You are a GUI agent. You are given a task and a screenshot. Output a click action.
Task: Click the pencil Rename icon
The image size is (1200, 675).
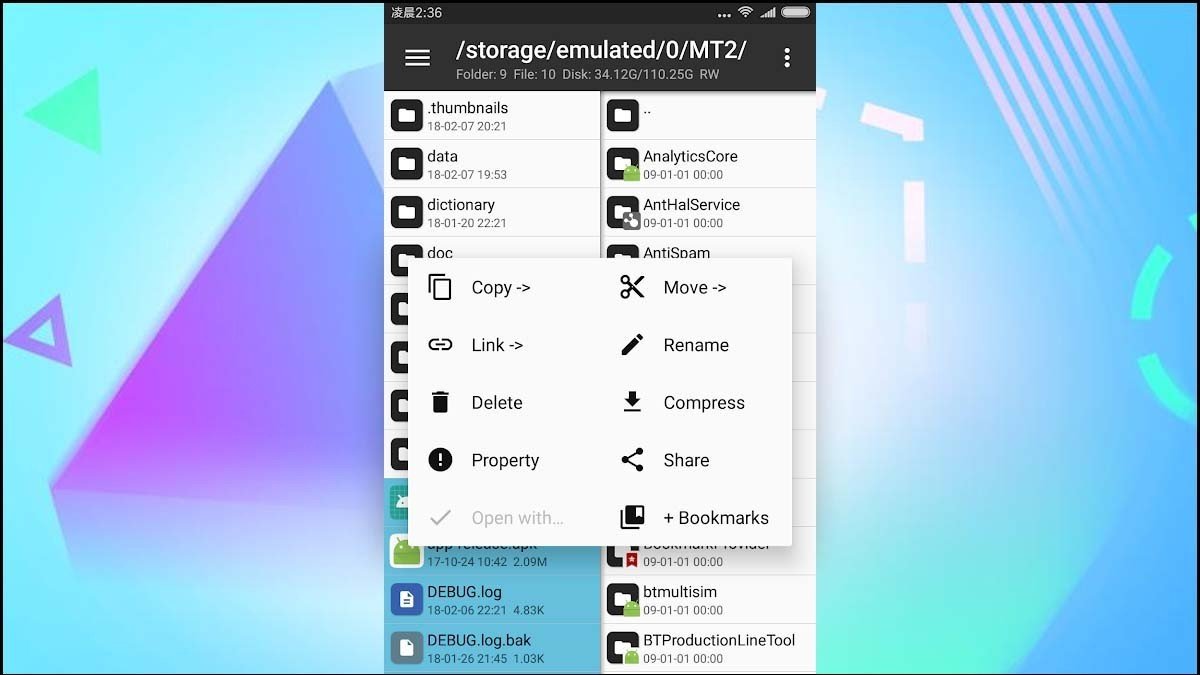coord(632,345)
